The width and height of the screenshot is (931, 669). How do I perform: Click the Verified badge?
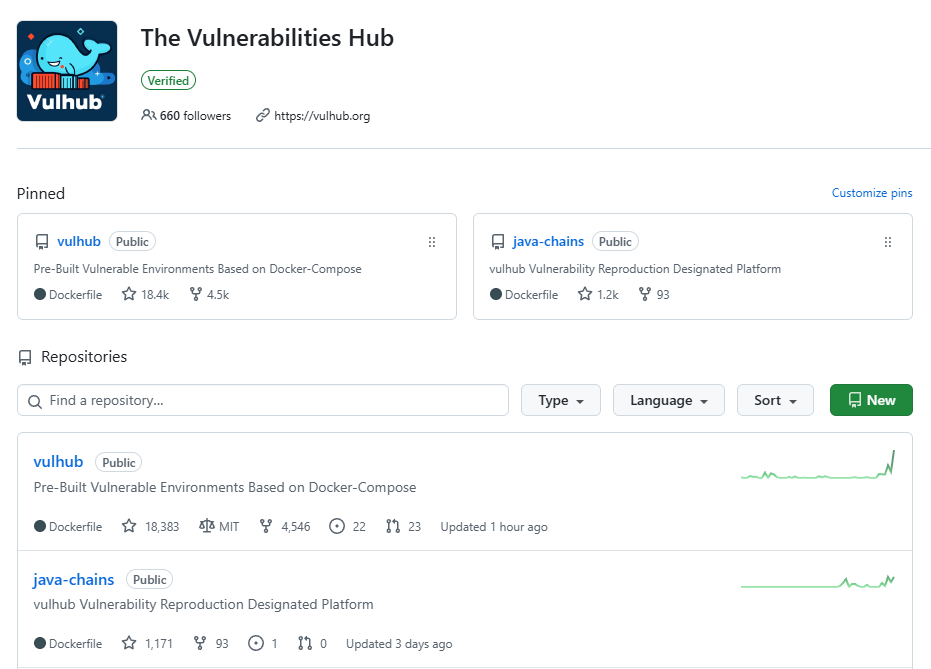[168, 81]
